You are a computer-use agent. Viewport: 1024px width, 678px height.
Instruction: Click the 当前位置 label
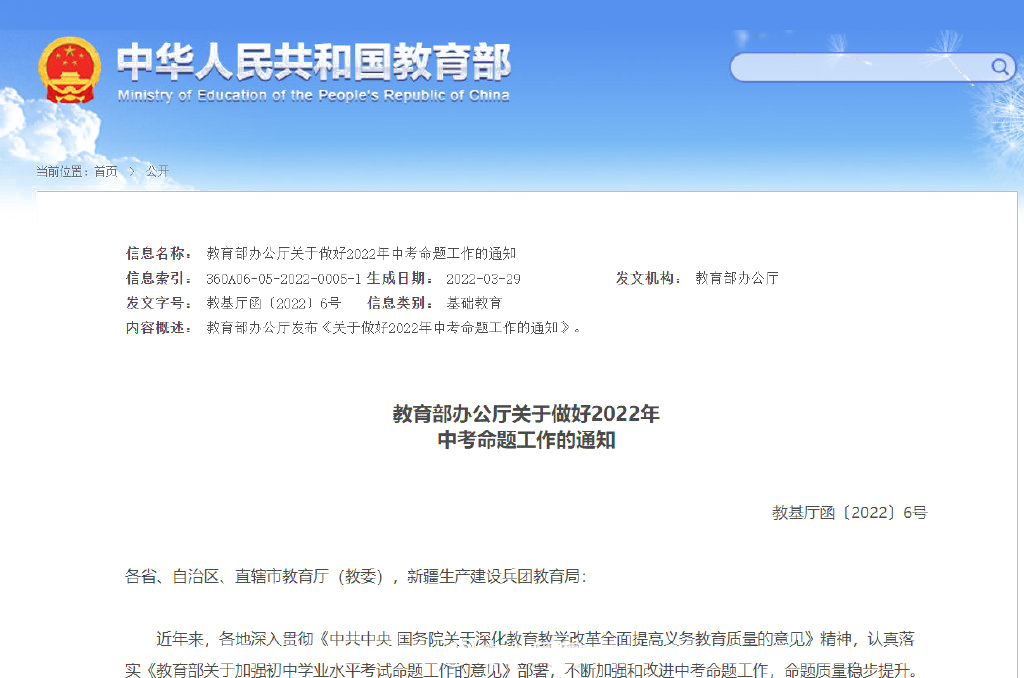(62, 172)
